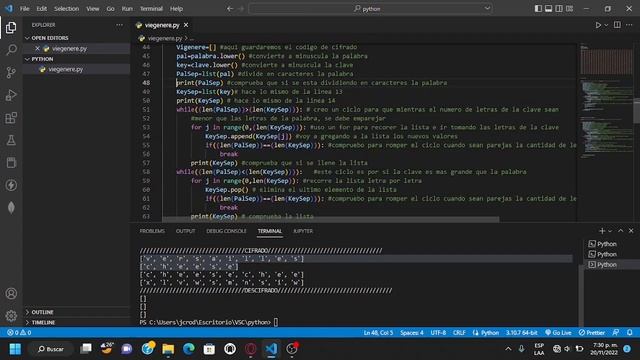
Task: Open the Manage gear icon
Action: [x=11, y=316]
